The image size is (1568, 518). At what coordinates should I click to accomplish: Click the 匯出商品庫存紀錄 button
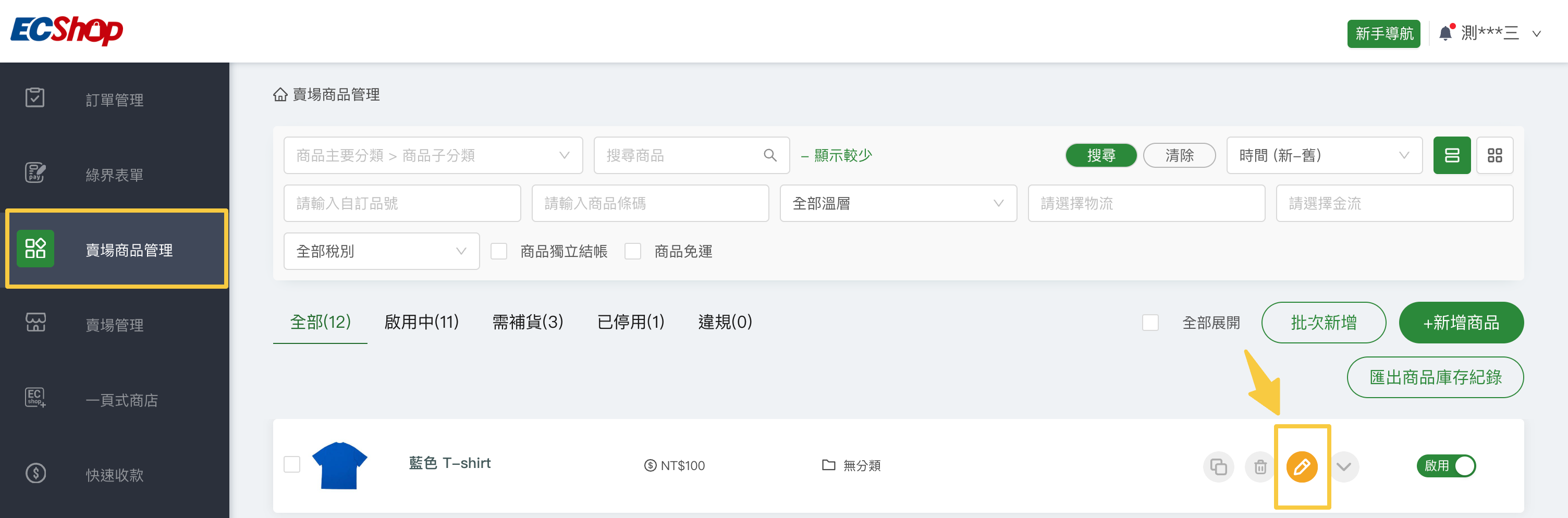tap(1435, 377)
